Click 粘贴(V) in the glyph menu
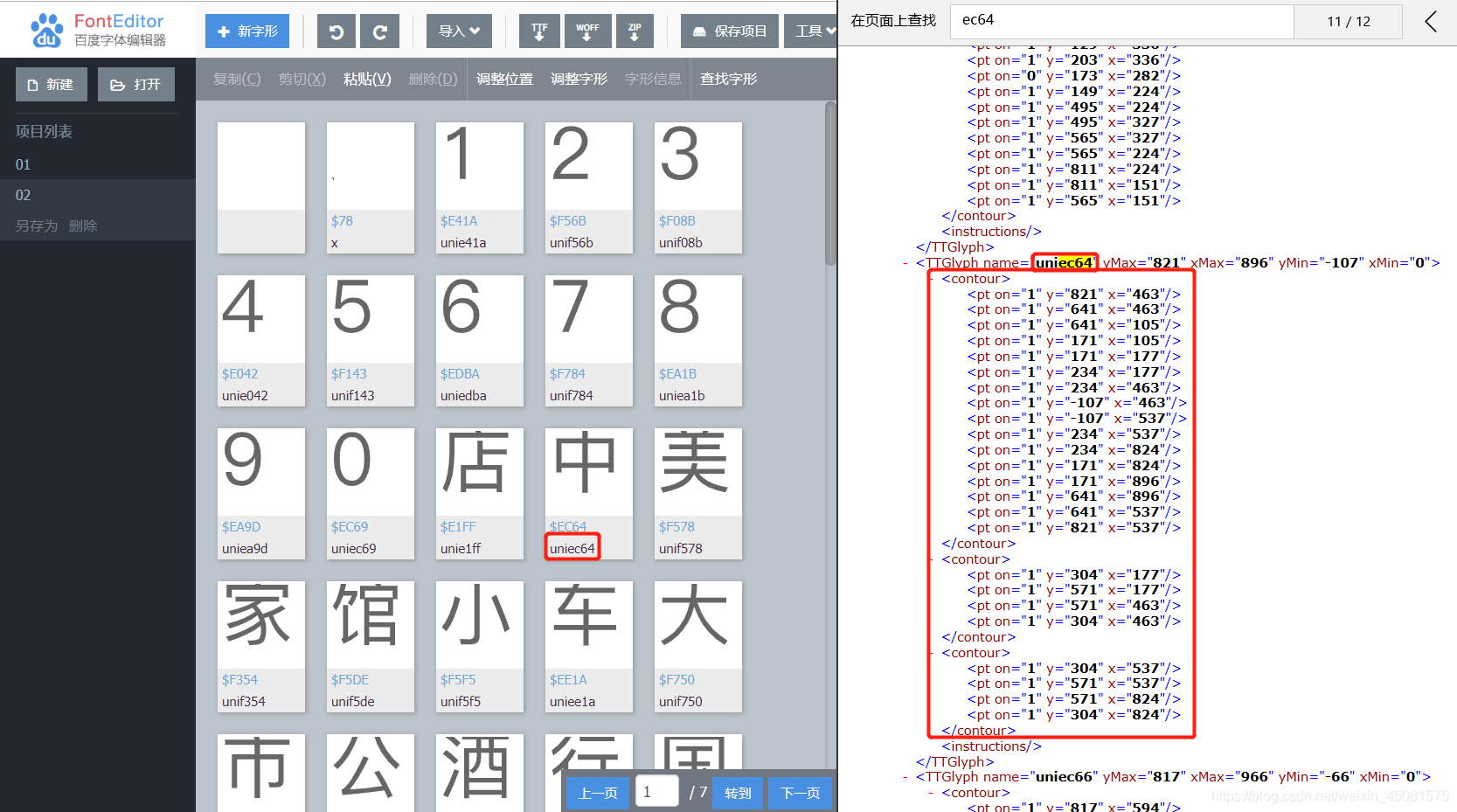 [x=367, y=79]
